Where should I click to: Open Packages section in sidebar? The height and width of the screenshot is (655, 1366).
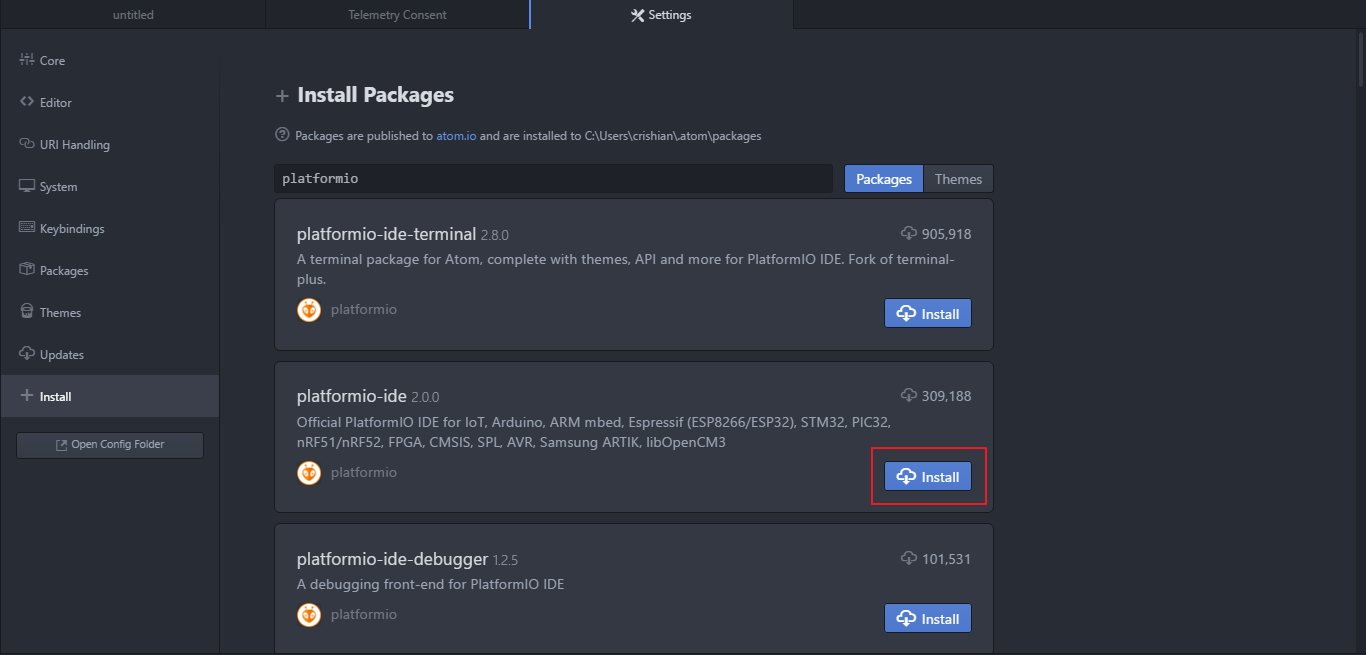[x=109, y=271]
